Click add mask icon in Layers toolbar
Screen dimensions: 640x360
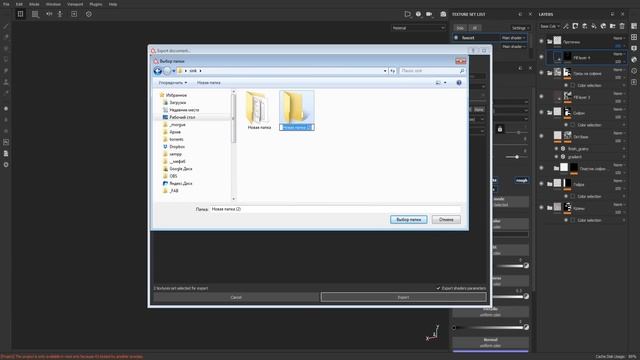pos(575,27)
